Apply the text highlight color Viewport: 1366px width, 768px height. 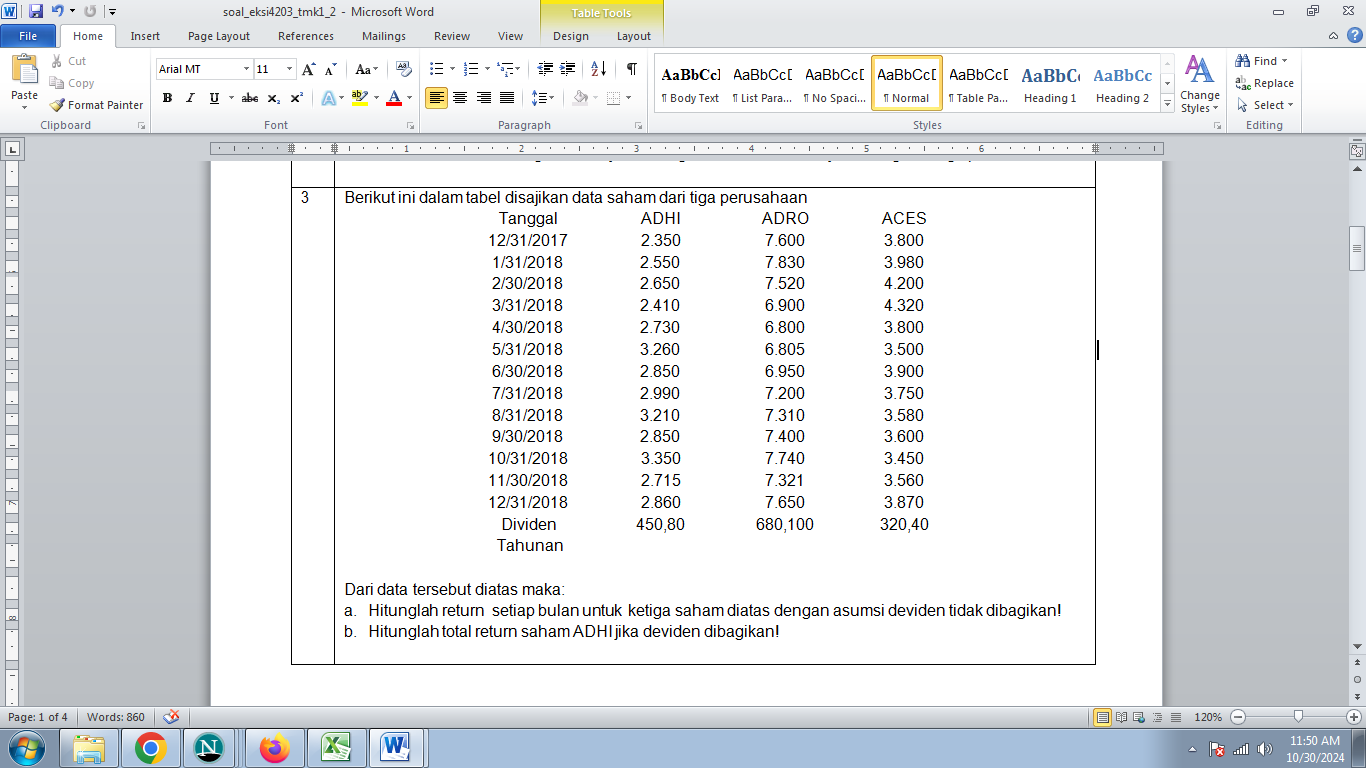pos(360,98)
